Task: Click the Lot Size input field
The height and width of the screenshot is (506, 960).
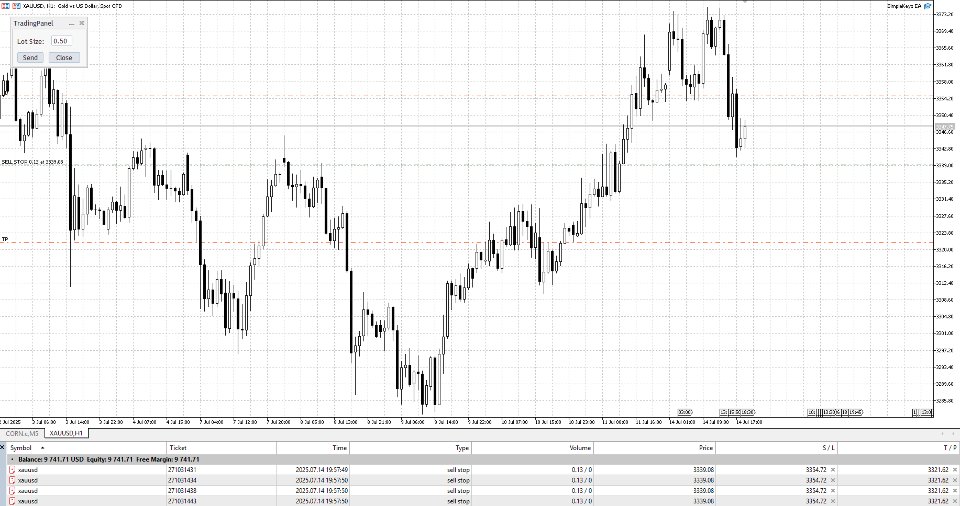Action: pos(61,41)
